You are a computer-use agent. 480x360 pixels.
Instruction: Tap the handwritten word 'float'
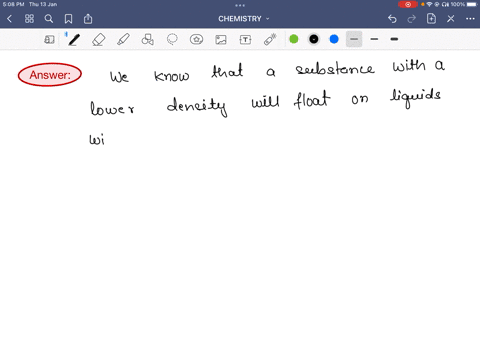312,100
